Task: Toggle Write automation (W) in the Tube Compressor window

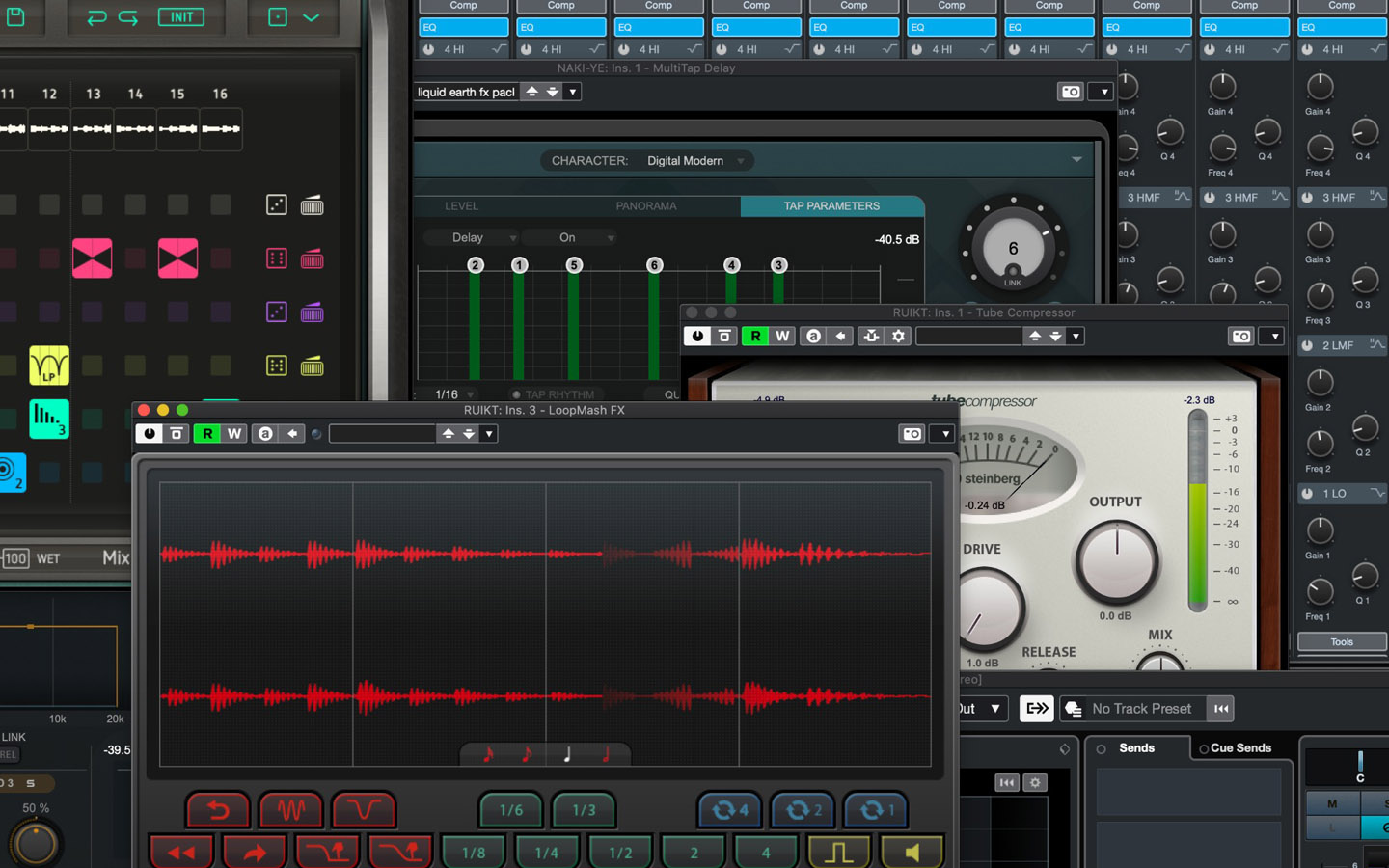Action: pyautogui.click(x=782, y=336)
